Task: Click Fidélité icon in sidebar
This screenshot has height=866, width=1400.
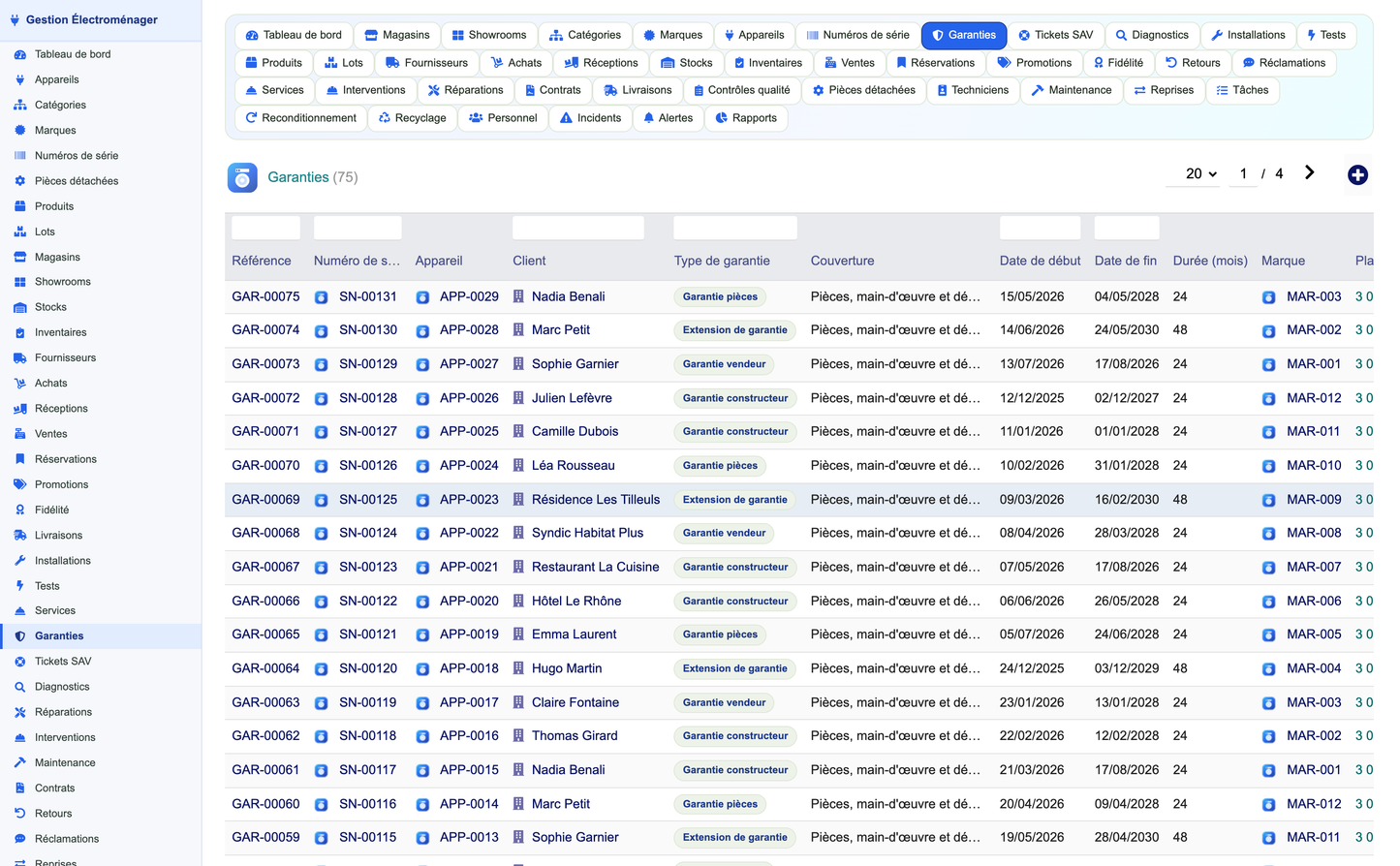Action: pyautogui.click(x=19, y=510)
